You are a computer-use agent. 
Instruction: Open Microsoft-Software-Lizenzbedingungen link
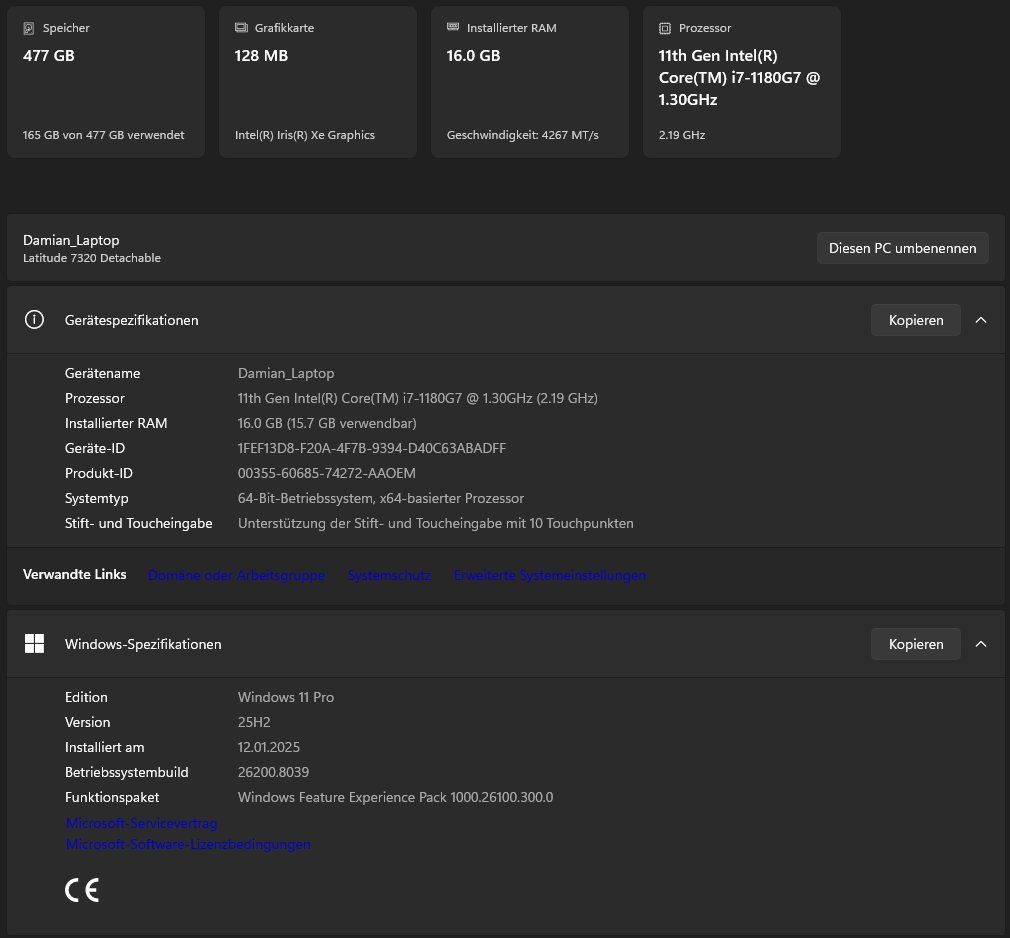tap(188, 844)
